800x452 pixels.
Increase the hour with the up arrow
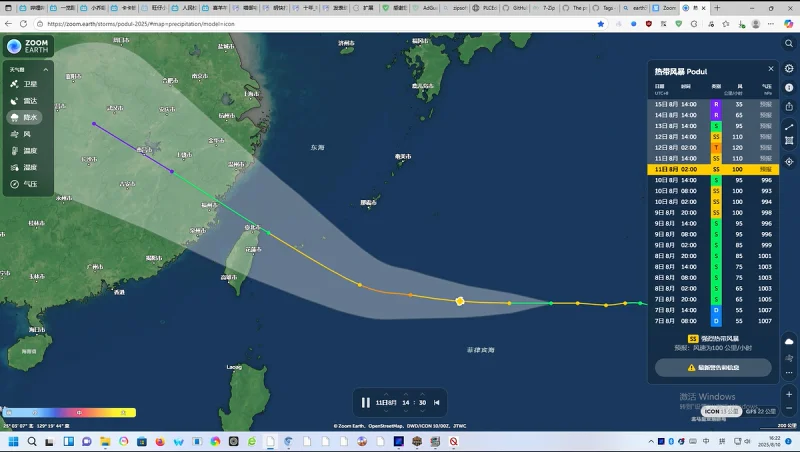click(406, 393)
